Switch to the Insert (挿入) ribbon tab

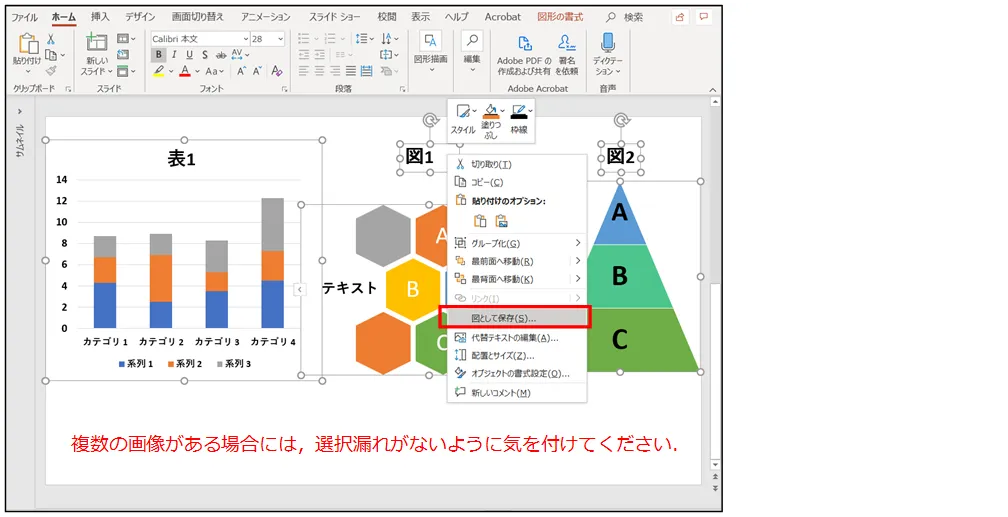pos(100,17)
